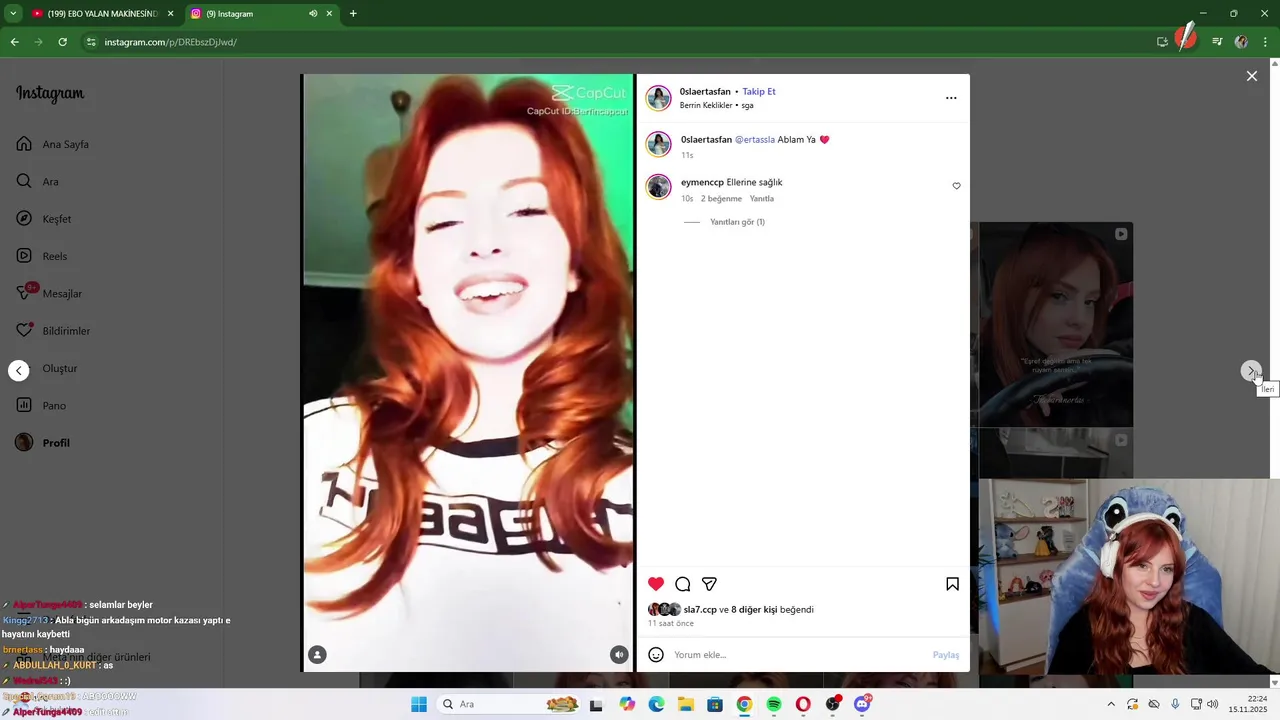Open the Windows Start menu
Viewport: 1280px width, 720px height.
[x=419, y=704]
